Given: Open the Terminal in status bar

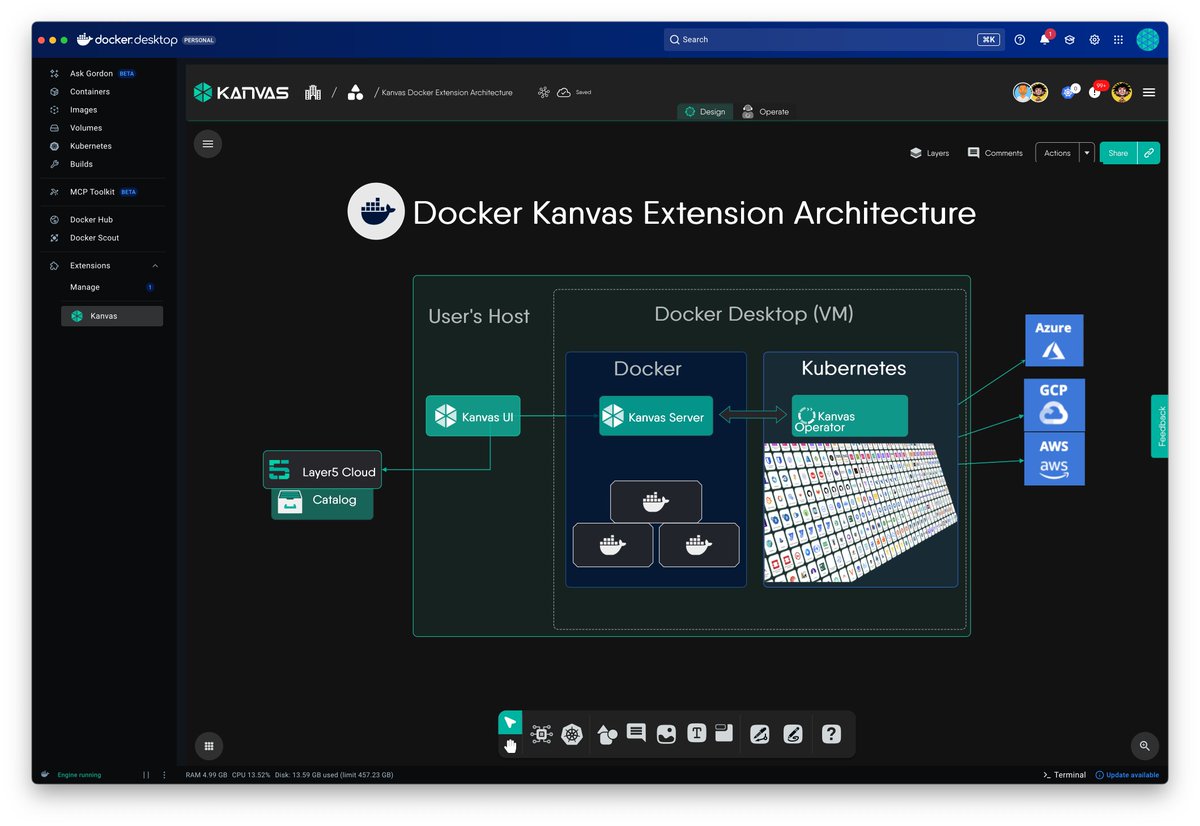Looking at the screenshot, I should click(1064, 775).
